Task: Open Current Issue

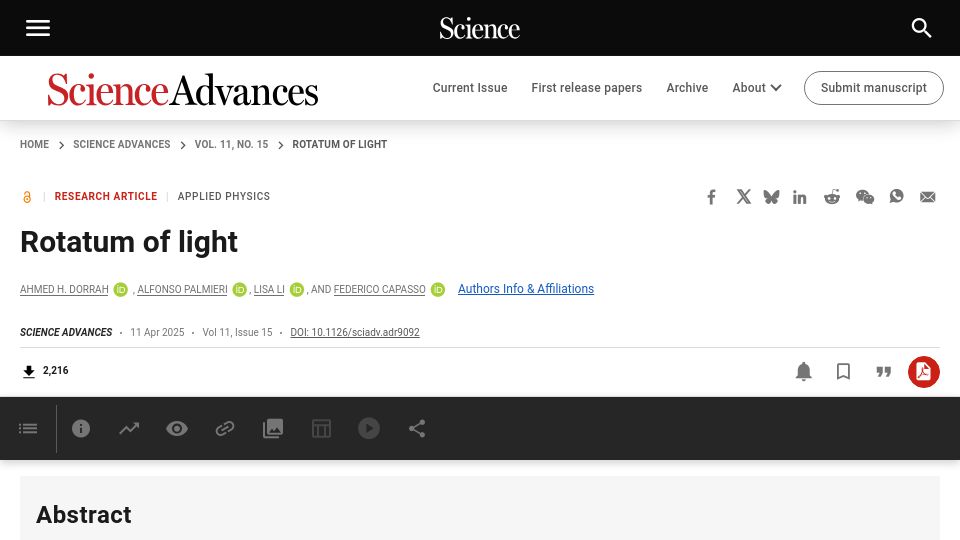Action: tap(470, 88)
